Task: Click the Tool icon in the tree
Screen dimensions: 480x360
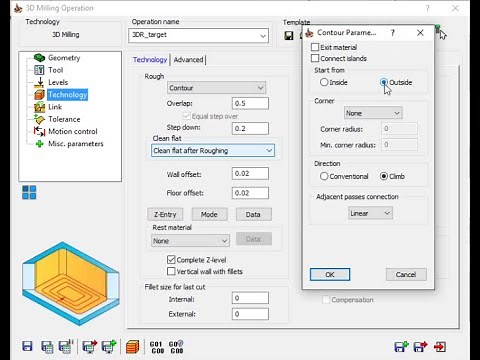Action: point(39,70)
